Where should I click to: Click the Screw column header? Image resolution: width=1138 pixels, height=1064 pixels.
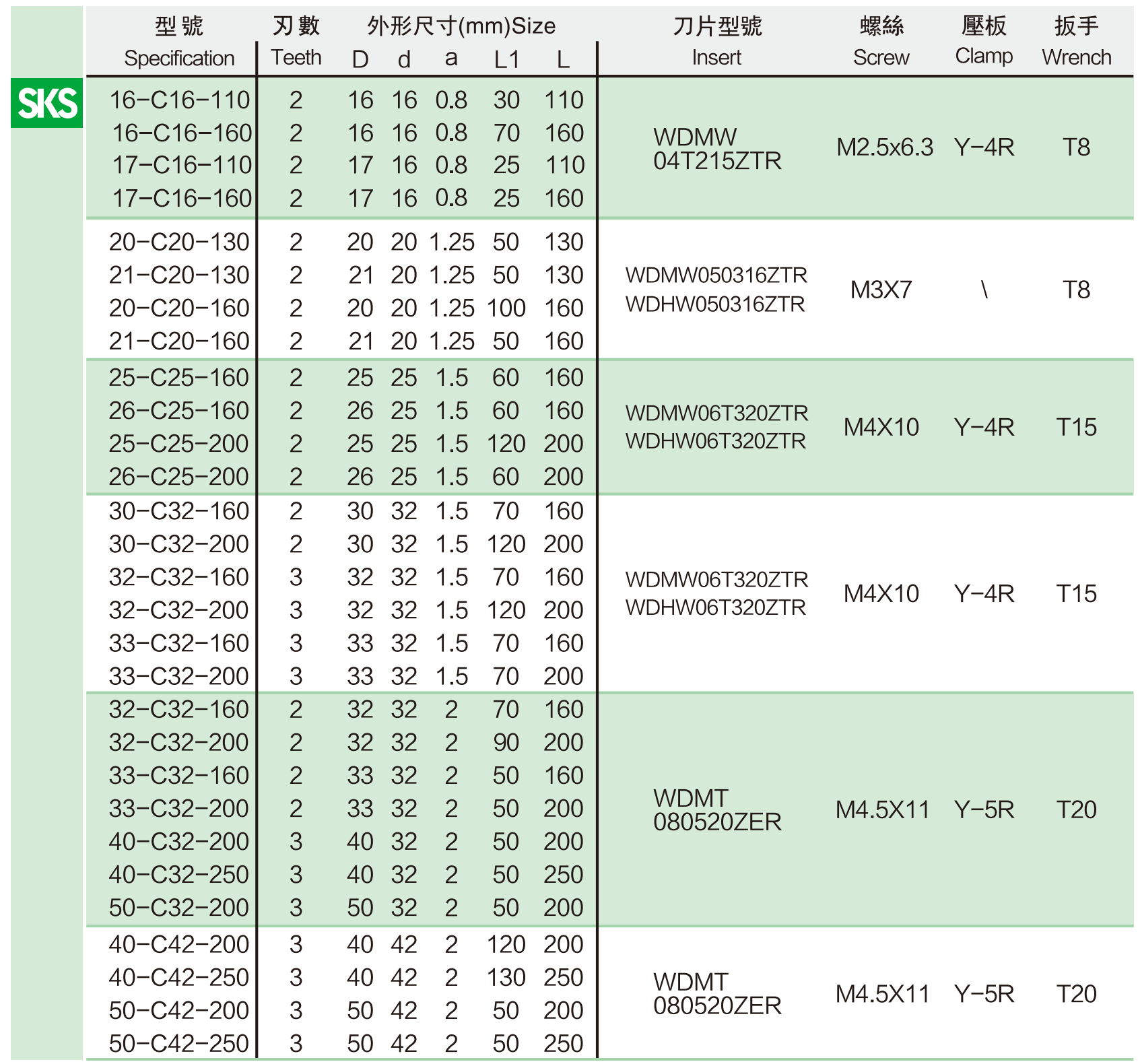pyautogui.click(x=881, y=58)
